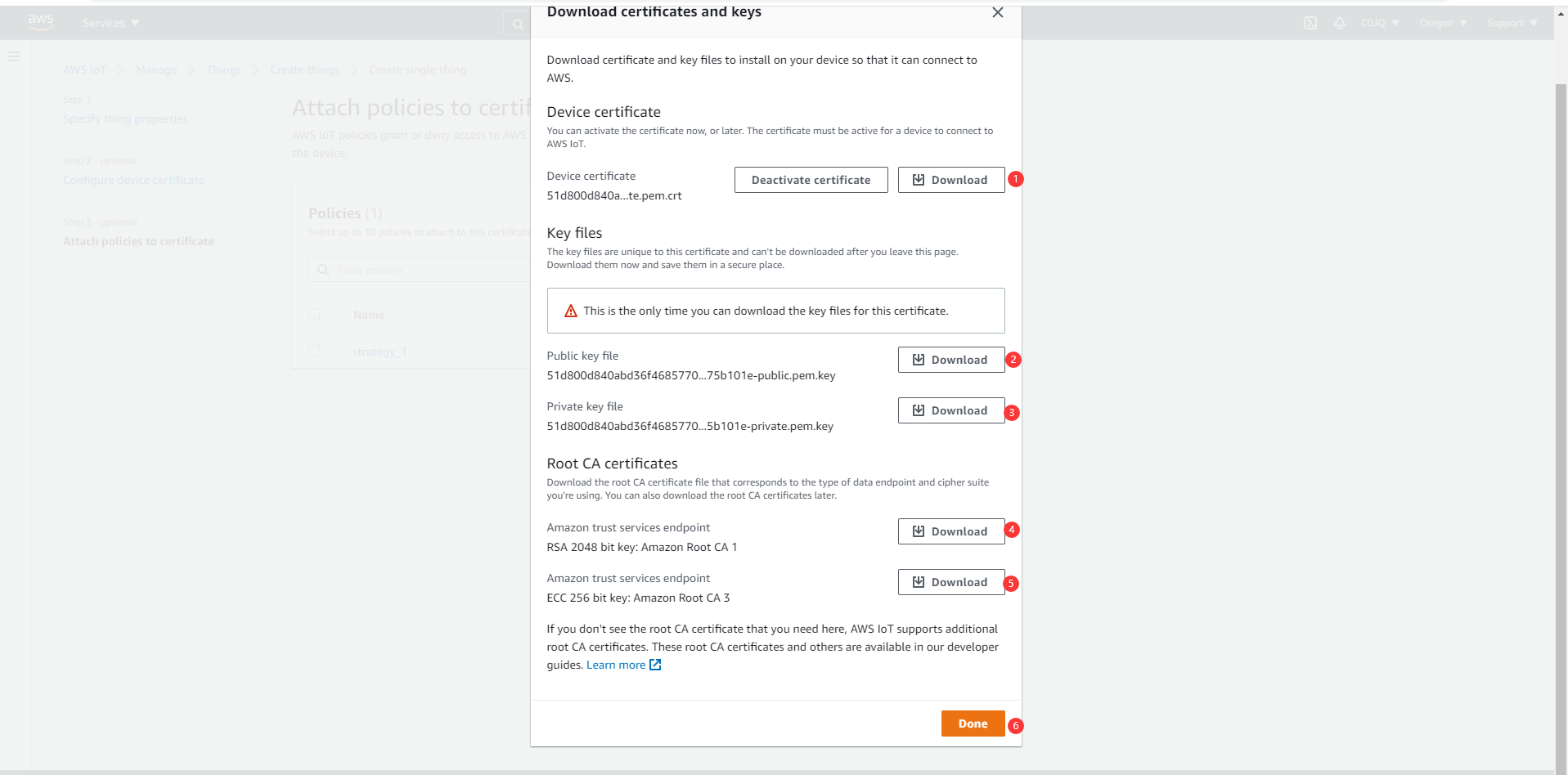Open Specify thing properties step
The width and height of the screenshot is (1568, 775).
(x=125, y=119)
